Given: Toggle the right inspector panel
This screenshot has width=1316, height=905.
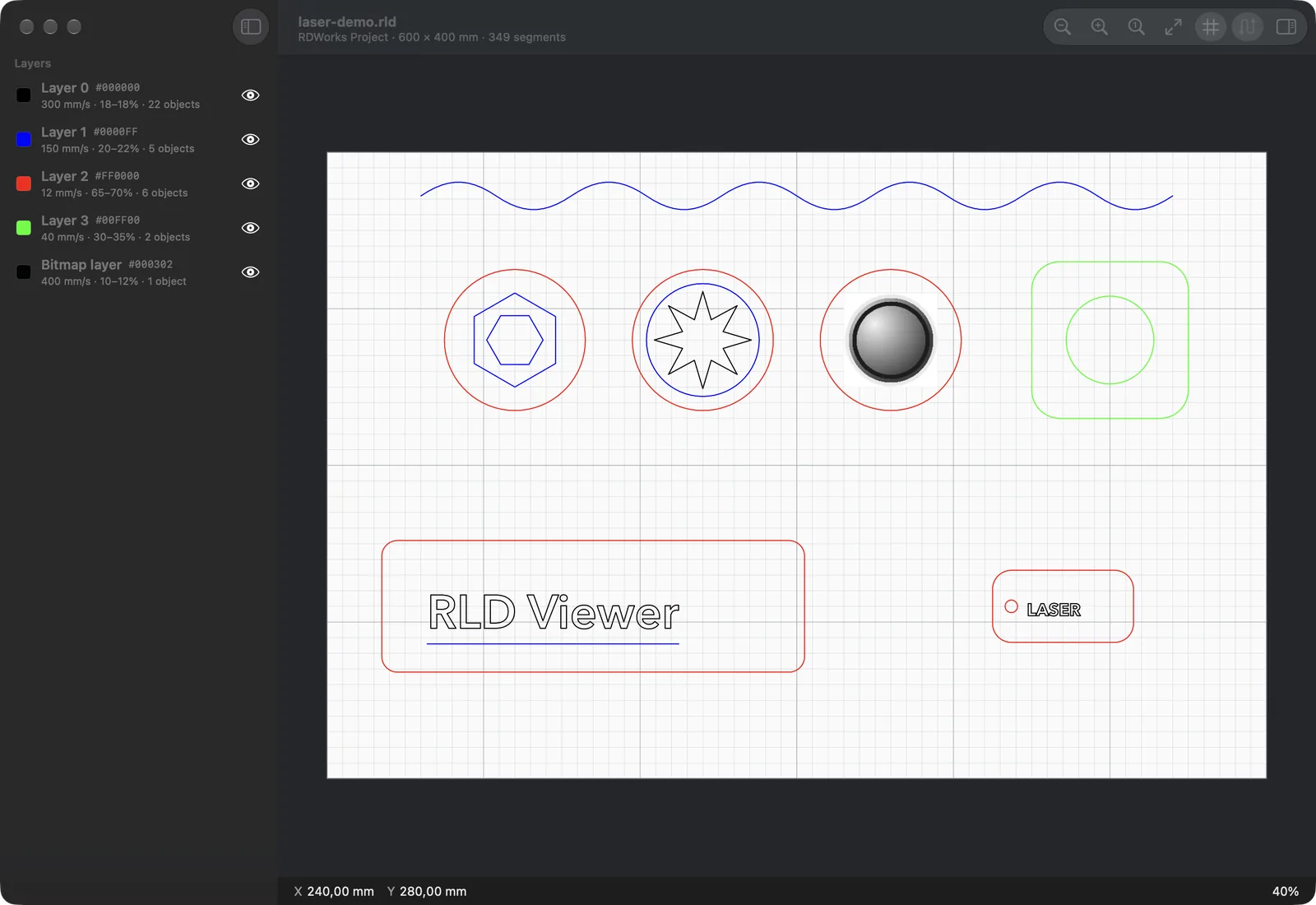Looking at the screenshot, I should 1286,27.
